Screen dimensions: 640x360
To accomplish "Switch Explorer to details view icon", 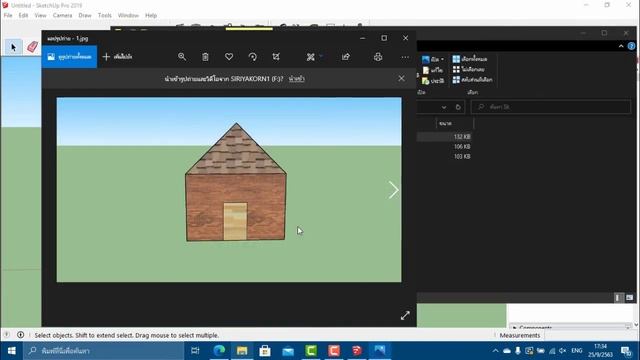I will pos(618,298).
